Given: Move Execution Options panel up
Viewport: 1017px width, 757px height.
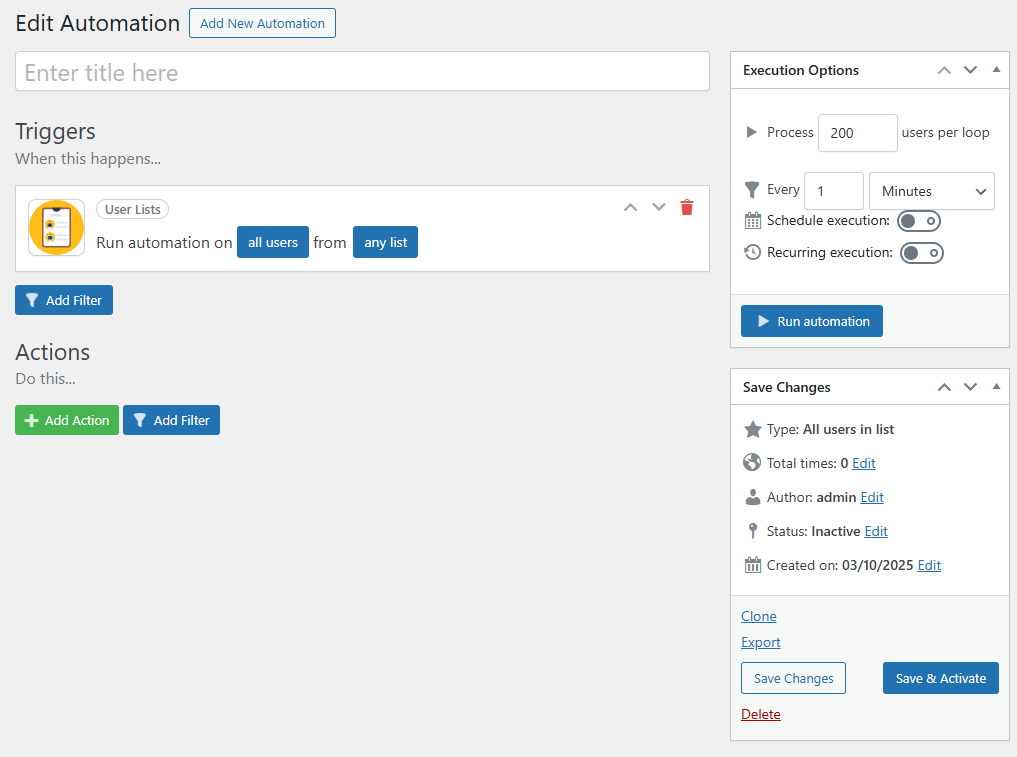Looking at the screenshot, I should point(944,70).
